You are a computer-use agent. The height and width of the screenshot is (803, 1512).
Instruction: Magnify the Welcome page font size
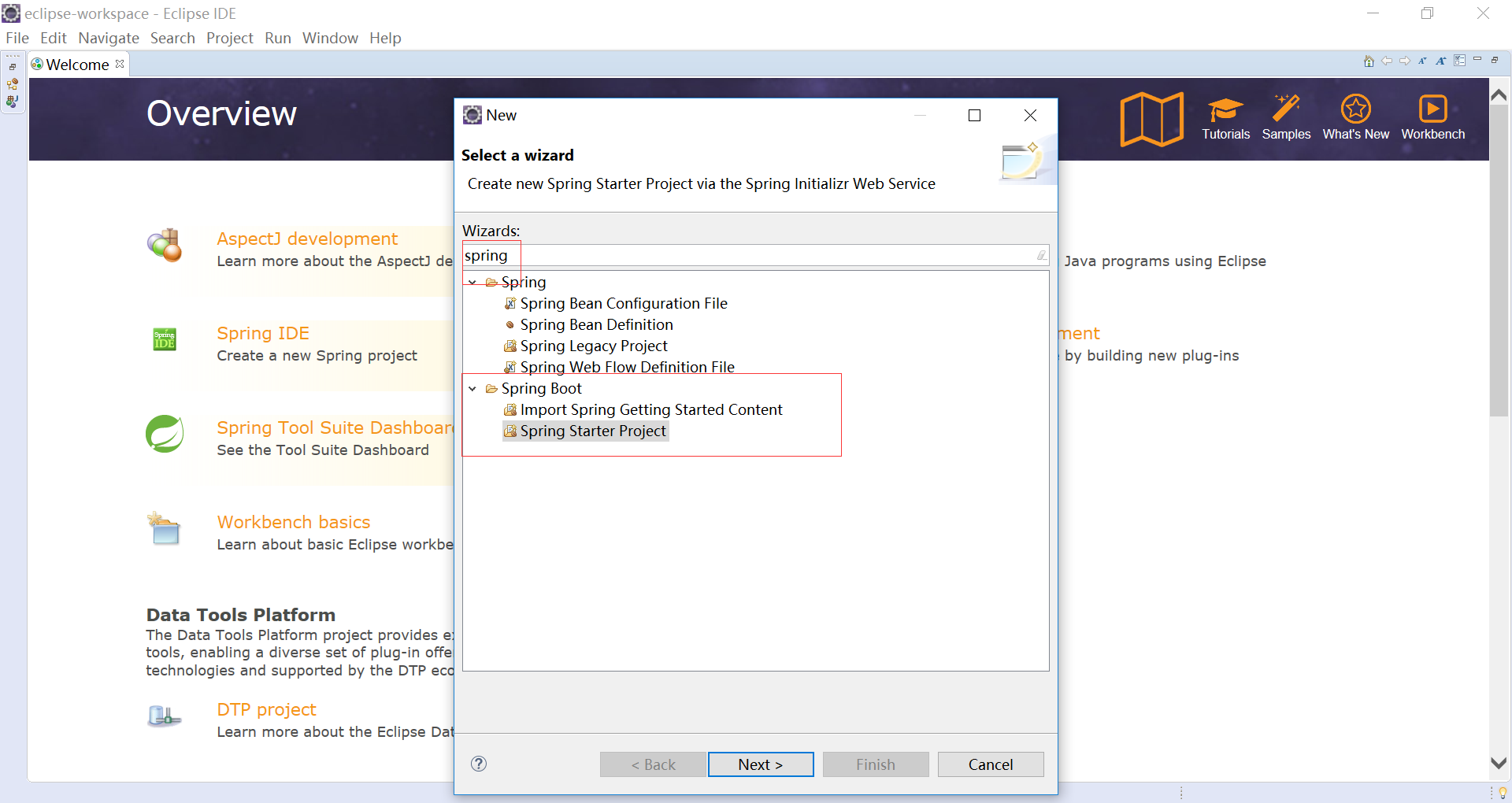(1441, 61)
